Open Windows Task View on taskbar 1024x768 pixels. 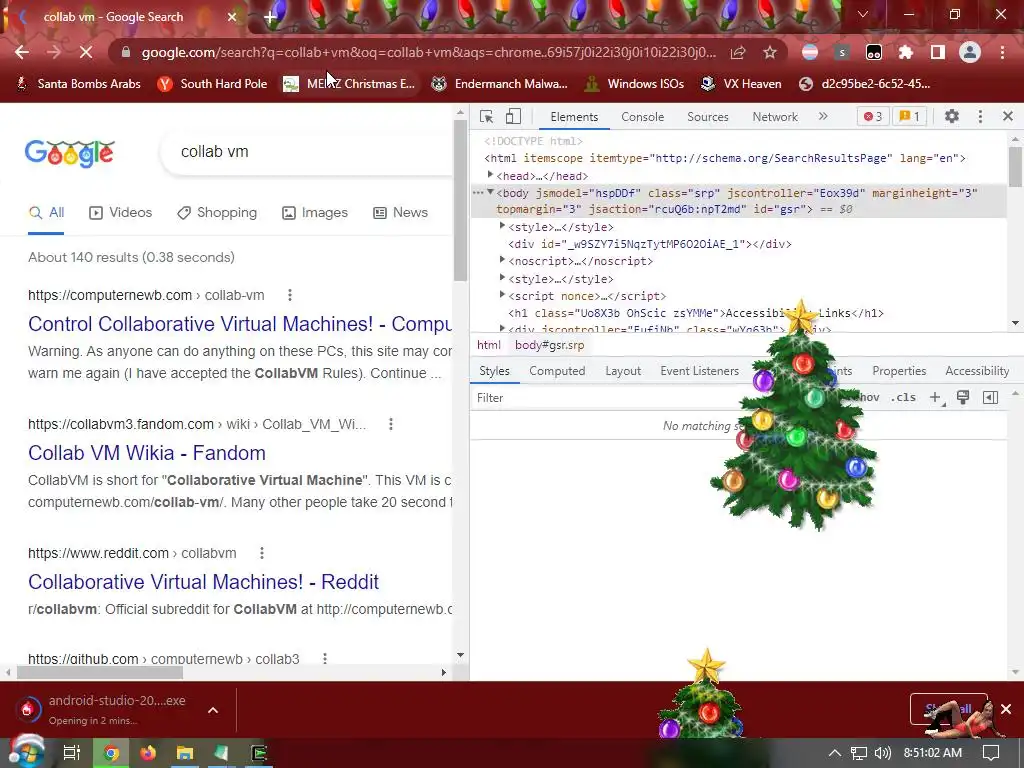click(72, 753)
